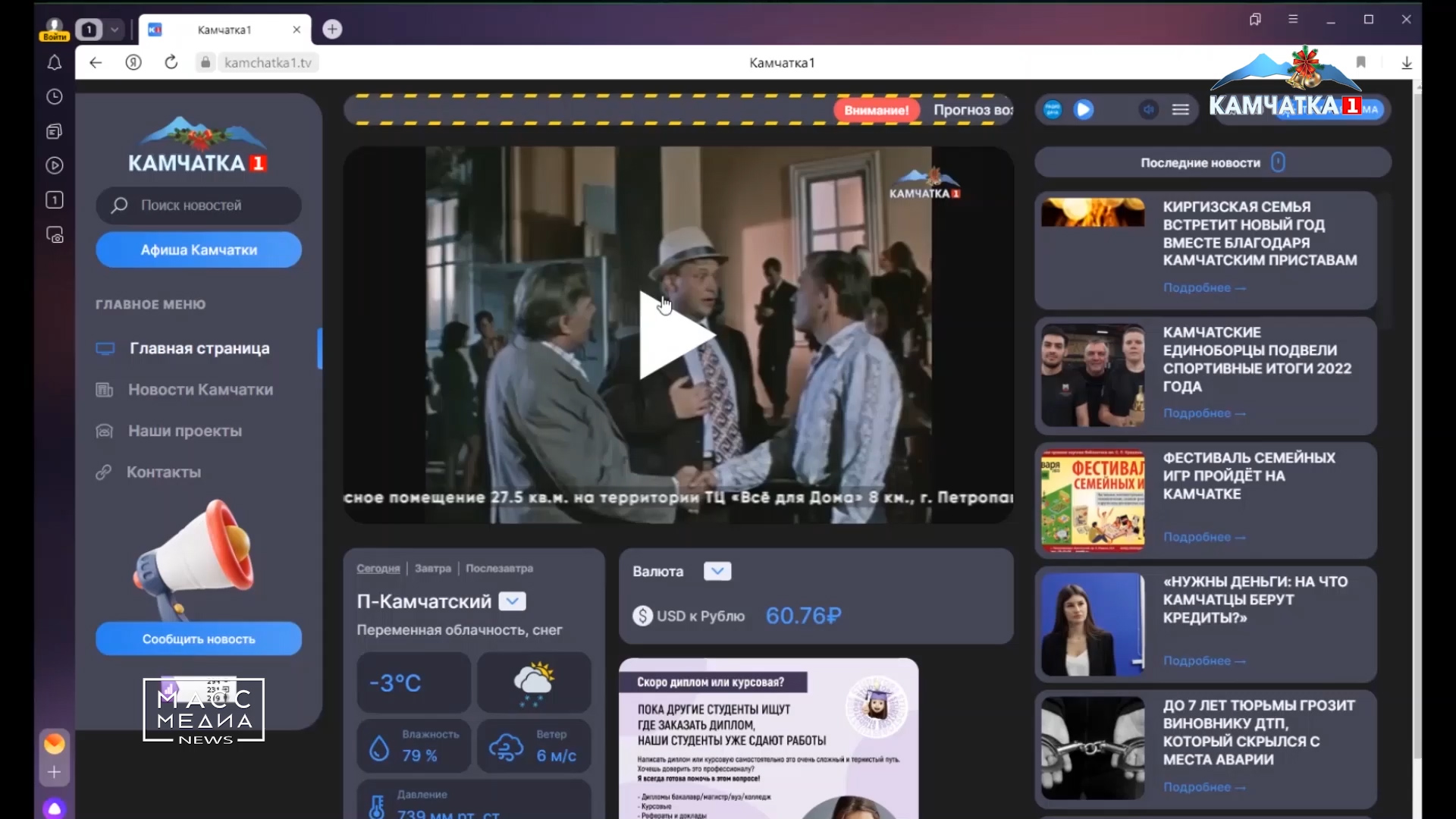The width and height of the screenshot is (1456, 819).
Task: Click the Последние новости header
Action: point(1213,162)
